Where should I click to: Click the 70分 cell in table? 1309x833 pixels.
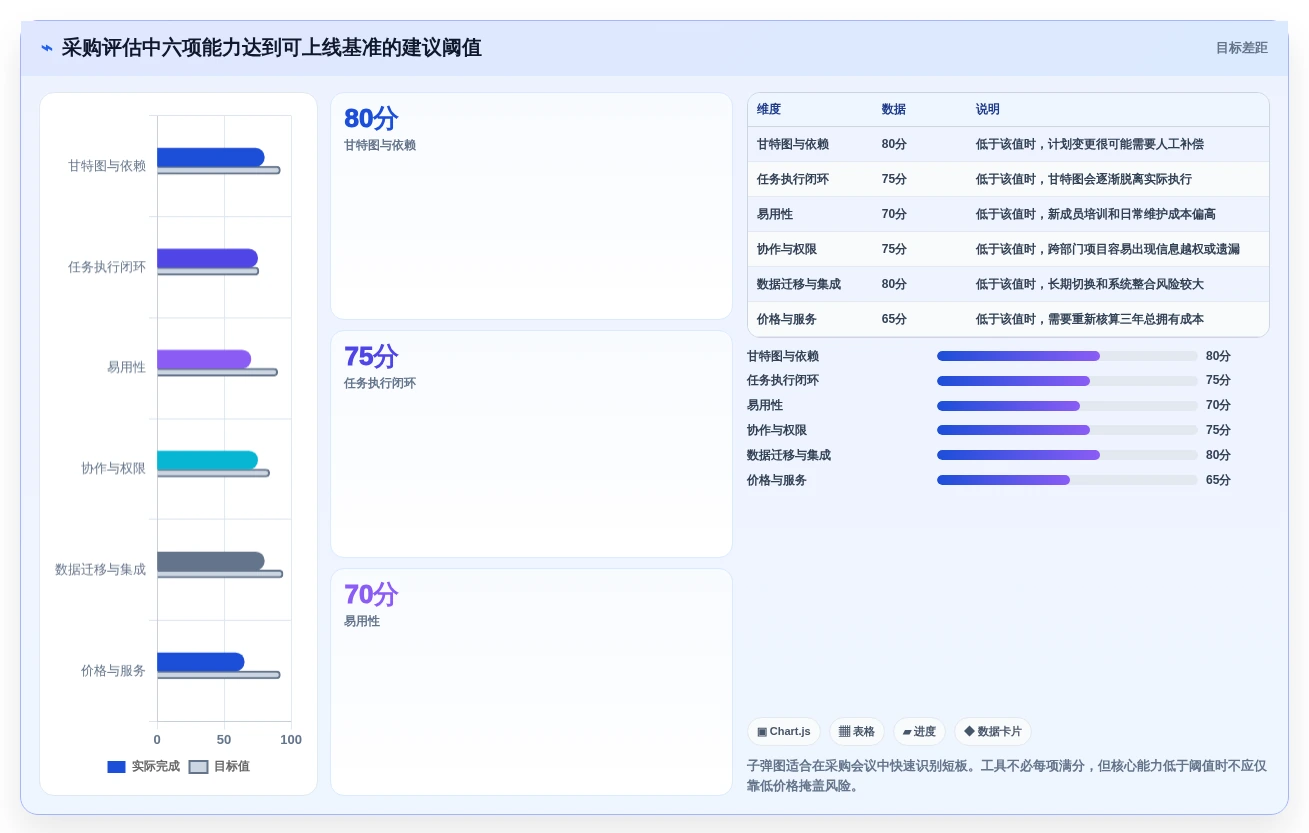pos(894,214)
